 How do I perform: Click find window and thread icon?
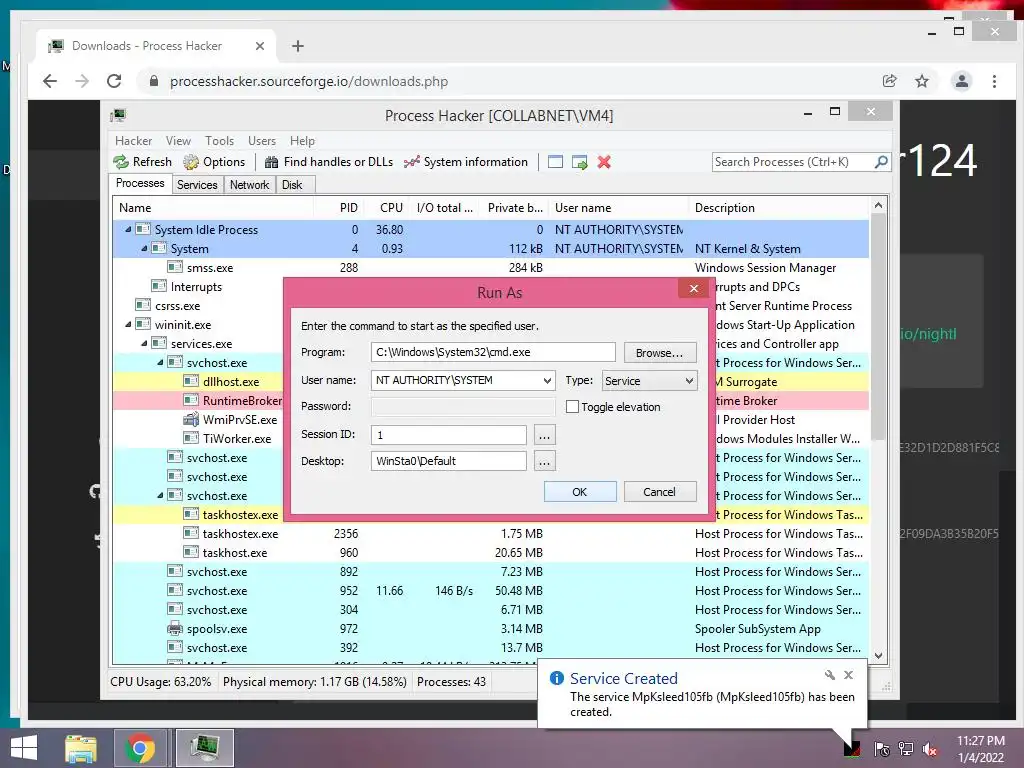click(x=579, y=162)
